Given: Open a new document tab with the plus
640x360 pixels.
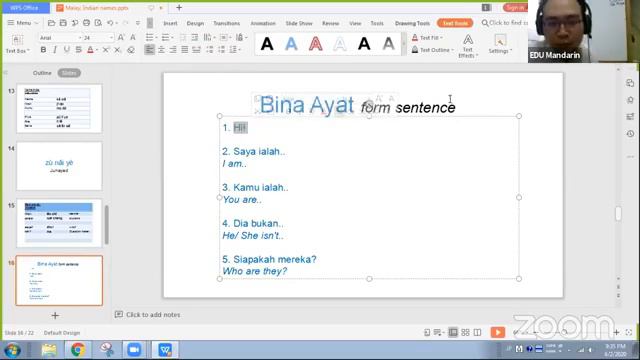Looking at the screenshot, I should click(179, 7).
